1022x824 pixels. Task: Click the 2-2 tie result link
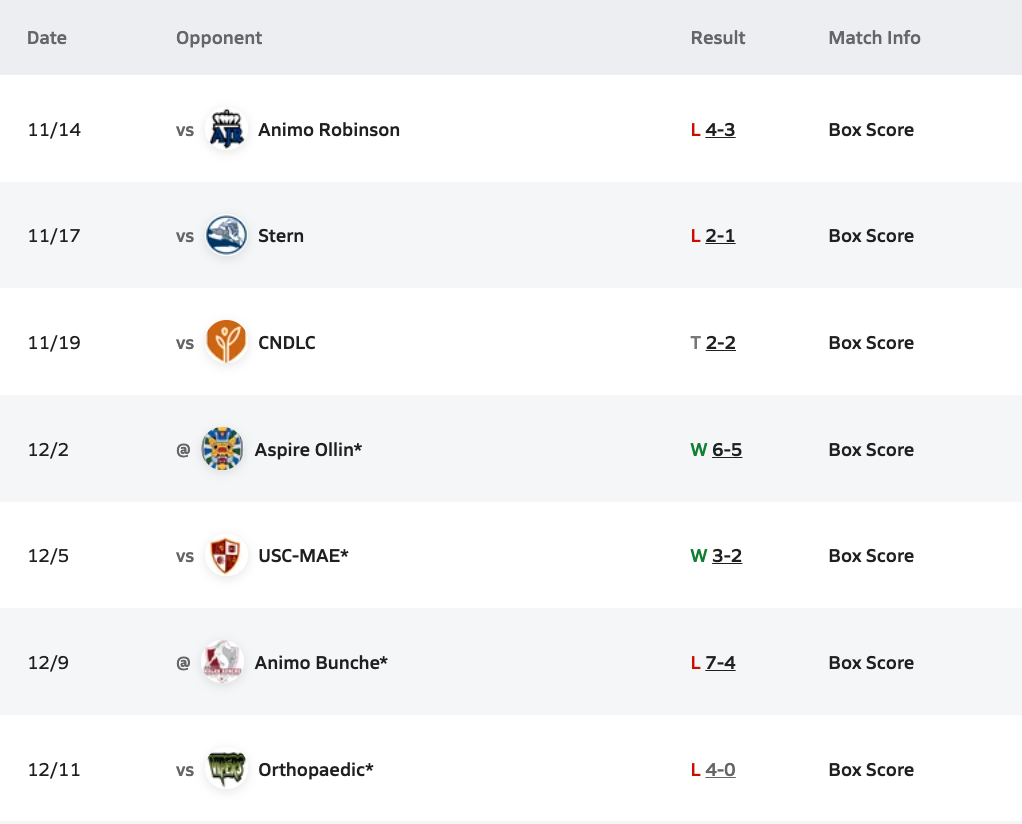[720, 343]
